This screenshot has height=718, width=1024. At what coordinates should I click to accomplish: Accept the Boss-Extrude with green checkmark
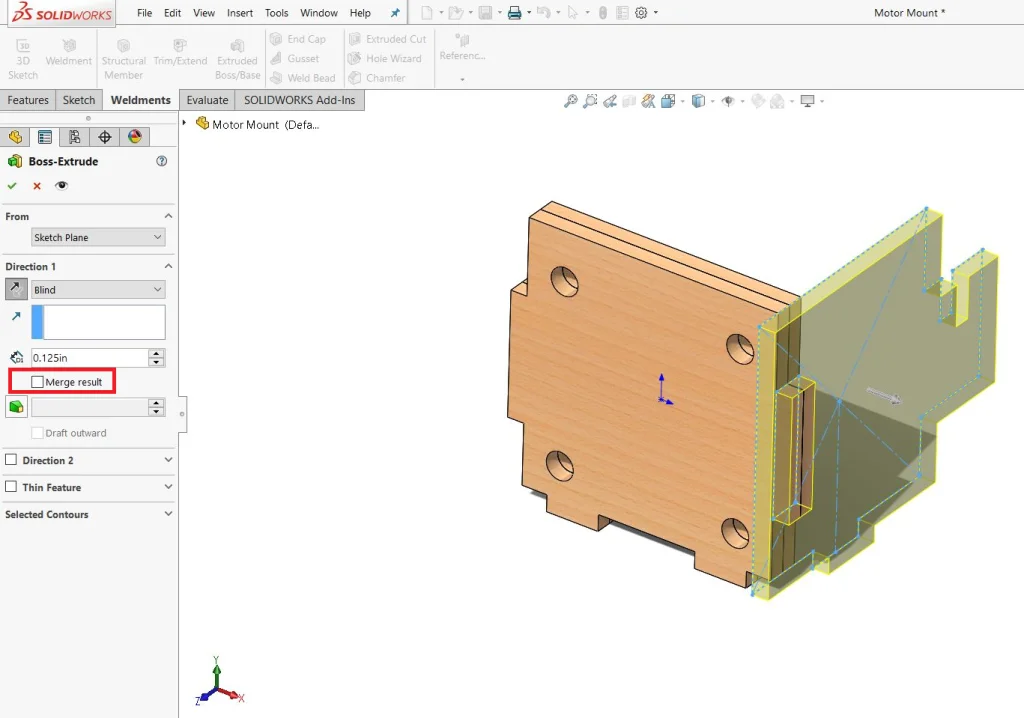12,186
